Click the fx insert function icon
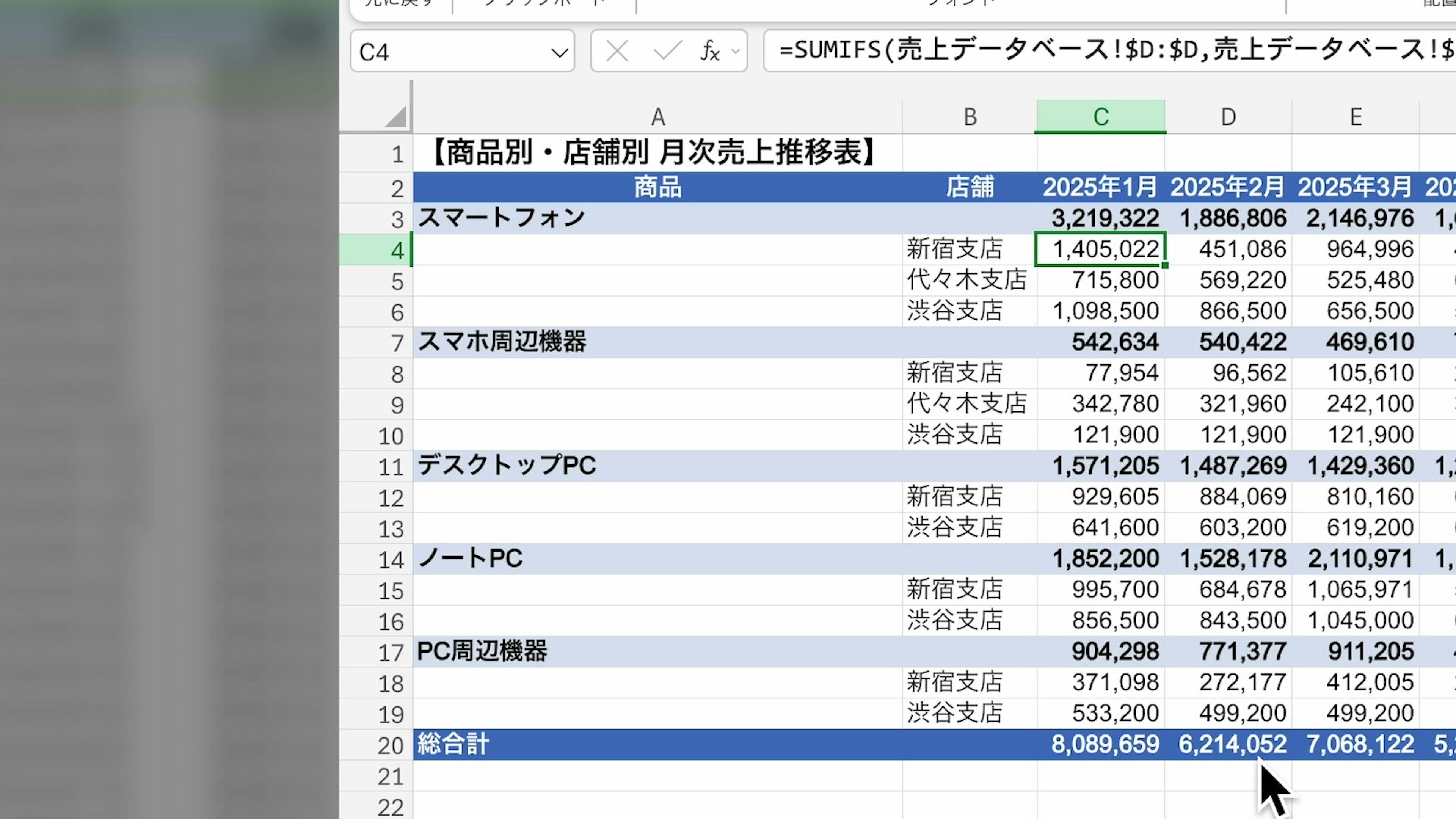The width and height of the screenshot is (1456, 819). point(710,52)
